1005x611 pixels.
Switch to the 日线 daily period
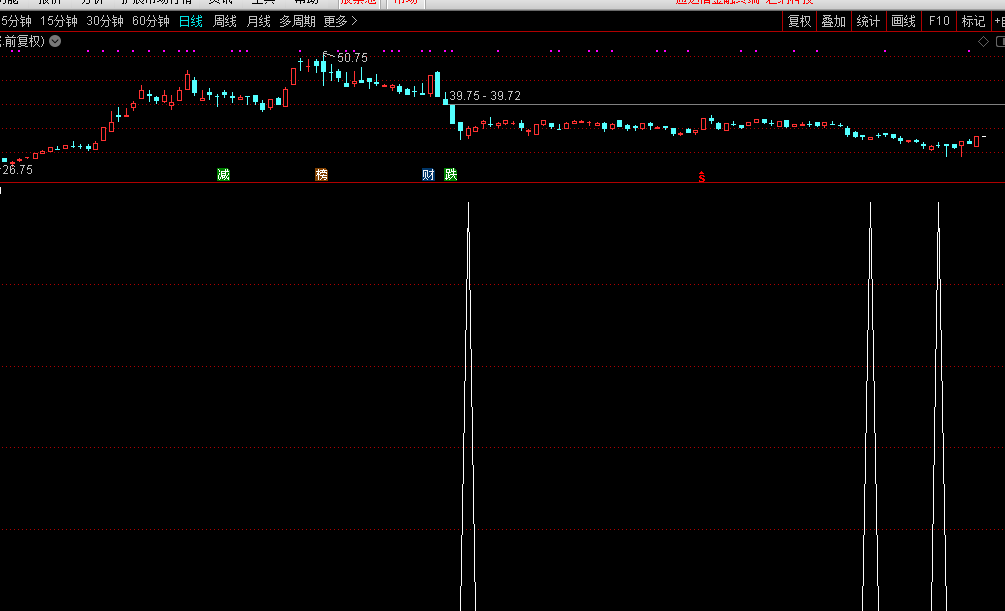190,21
